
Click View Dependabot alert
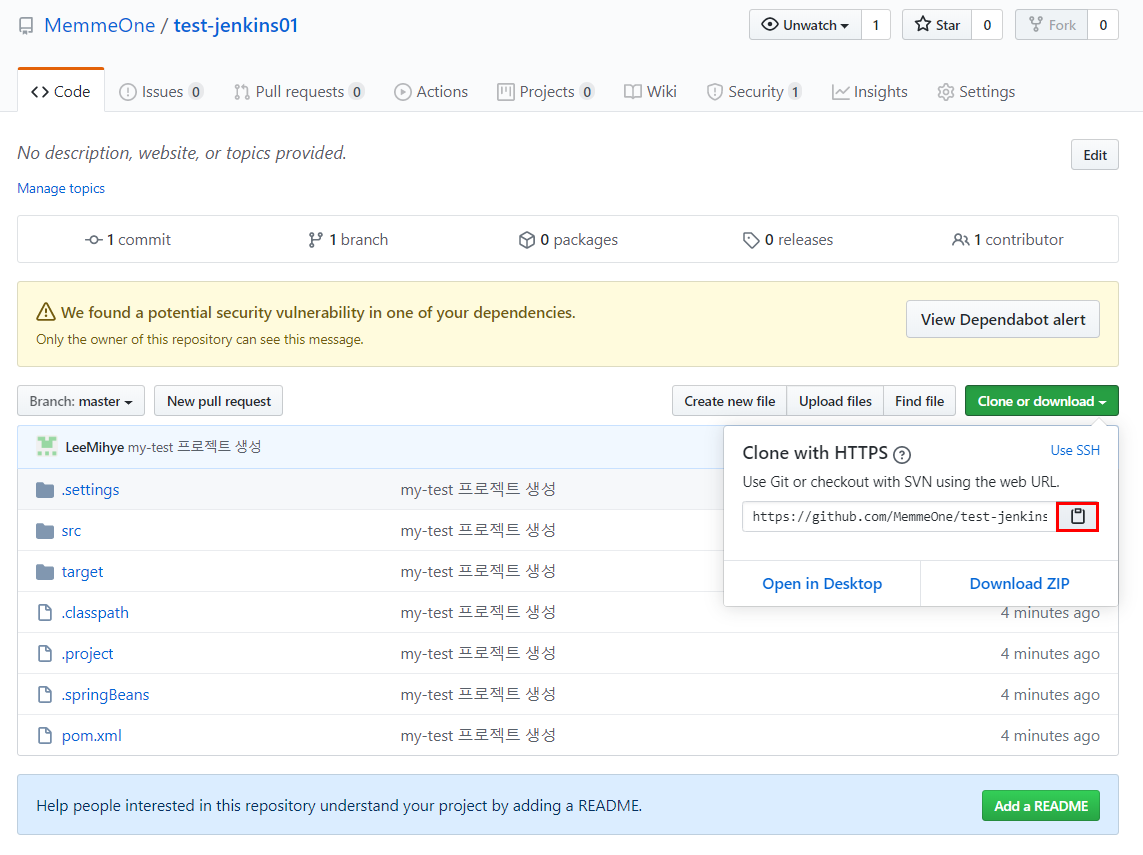coord(1002,319)
